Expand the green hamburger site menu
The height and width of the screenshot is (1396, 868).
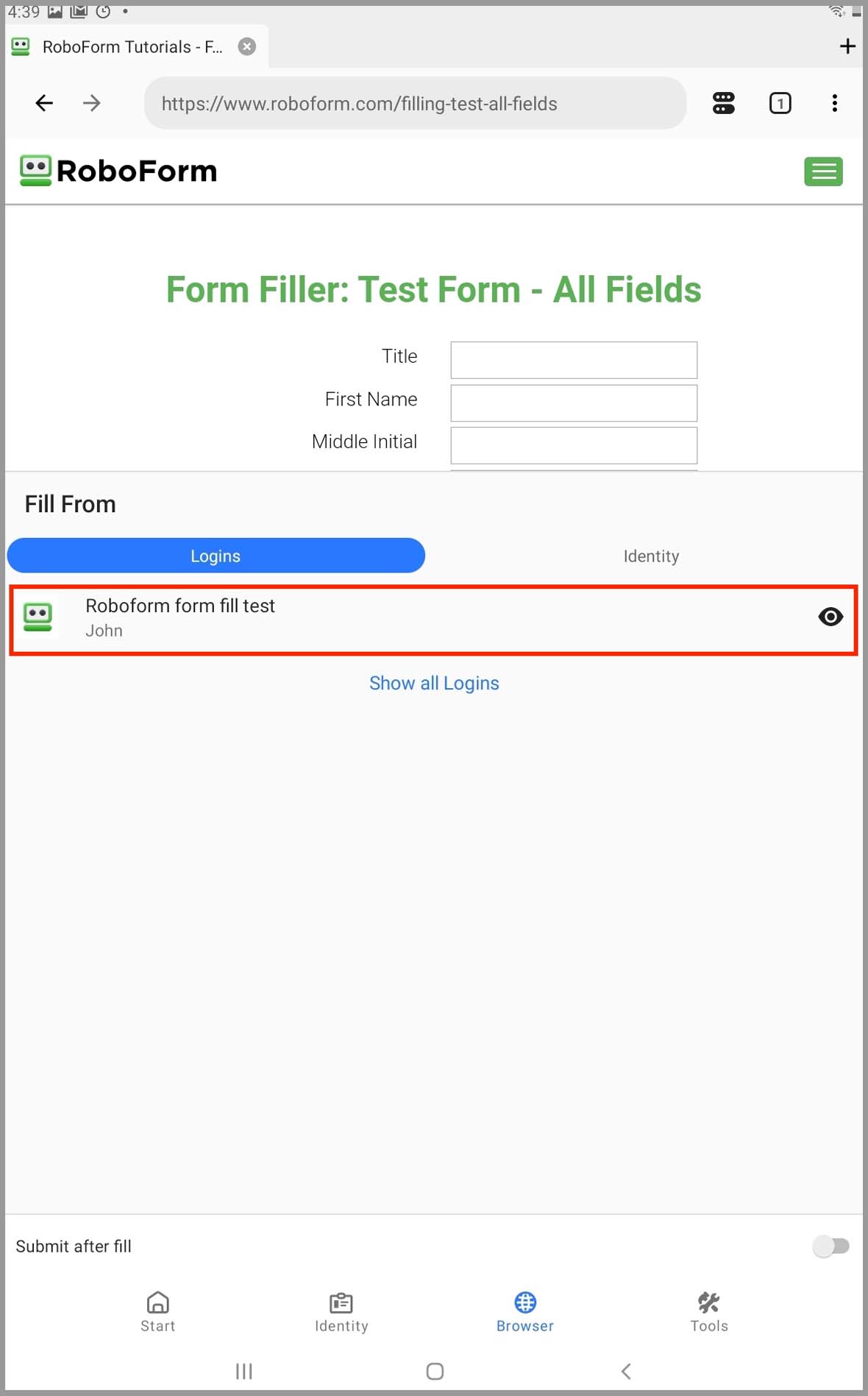tap(823, 171)
